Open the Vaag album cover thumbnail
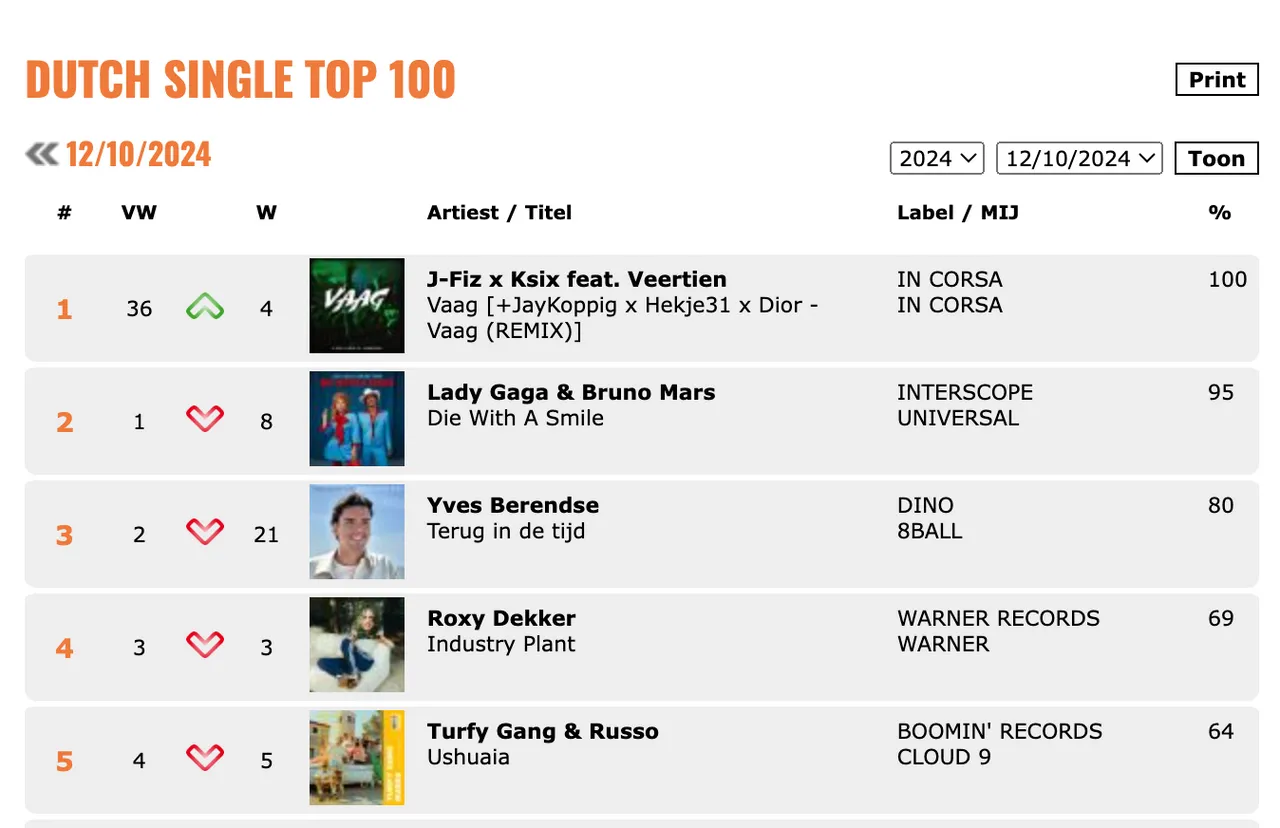 pos(357,306)
